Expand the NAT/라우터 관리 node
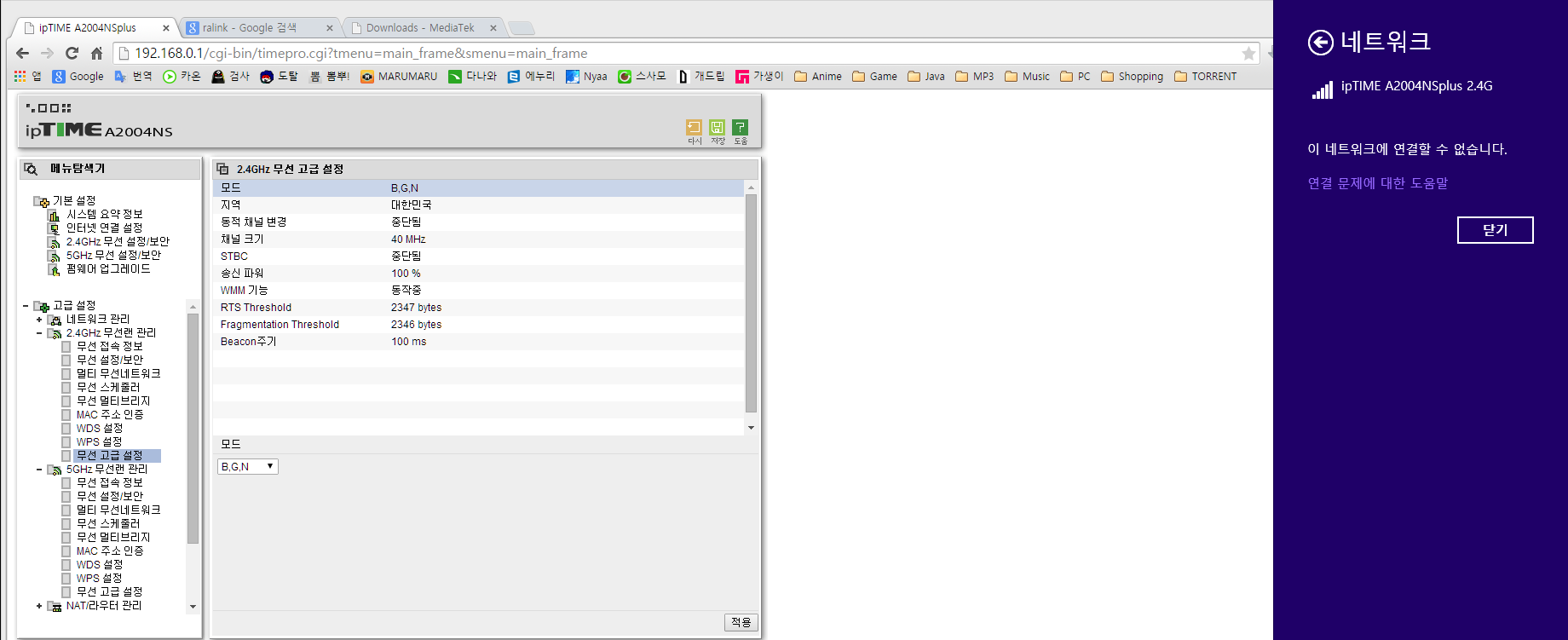This screenshot has width=1568, height=640. click(x=39, y=606)
